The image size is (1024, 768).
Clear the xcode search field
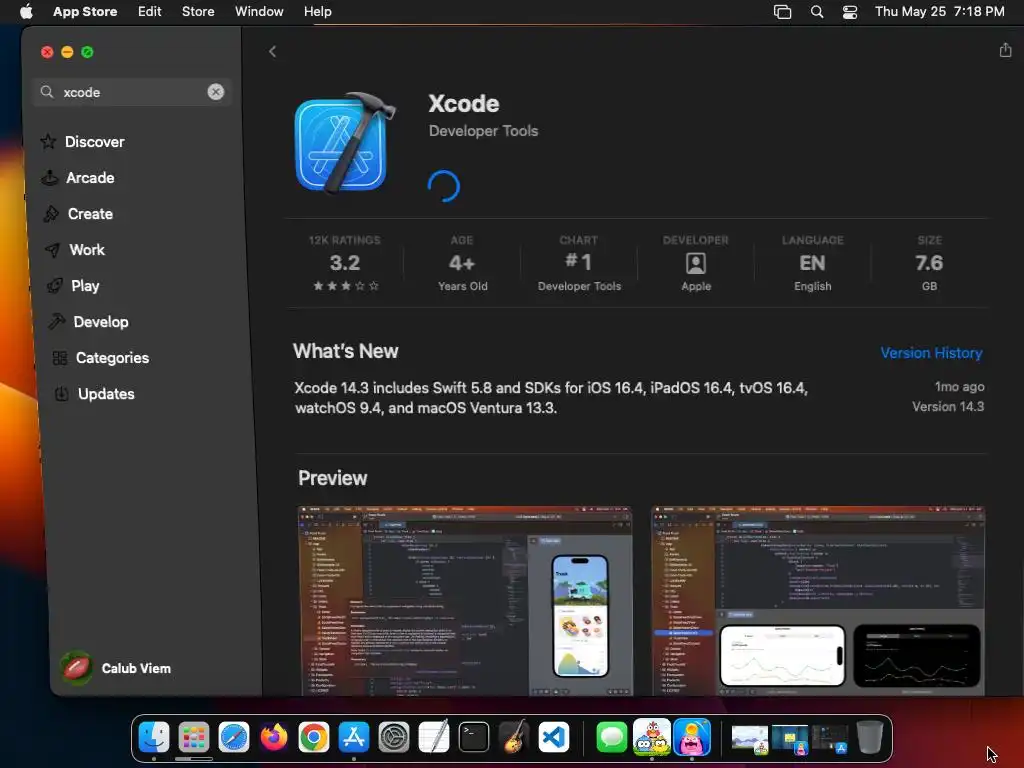(216, 92)
